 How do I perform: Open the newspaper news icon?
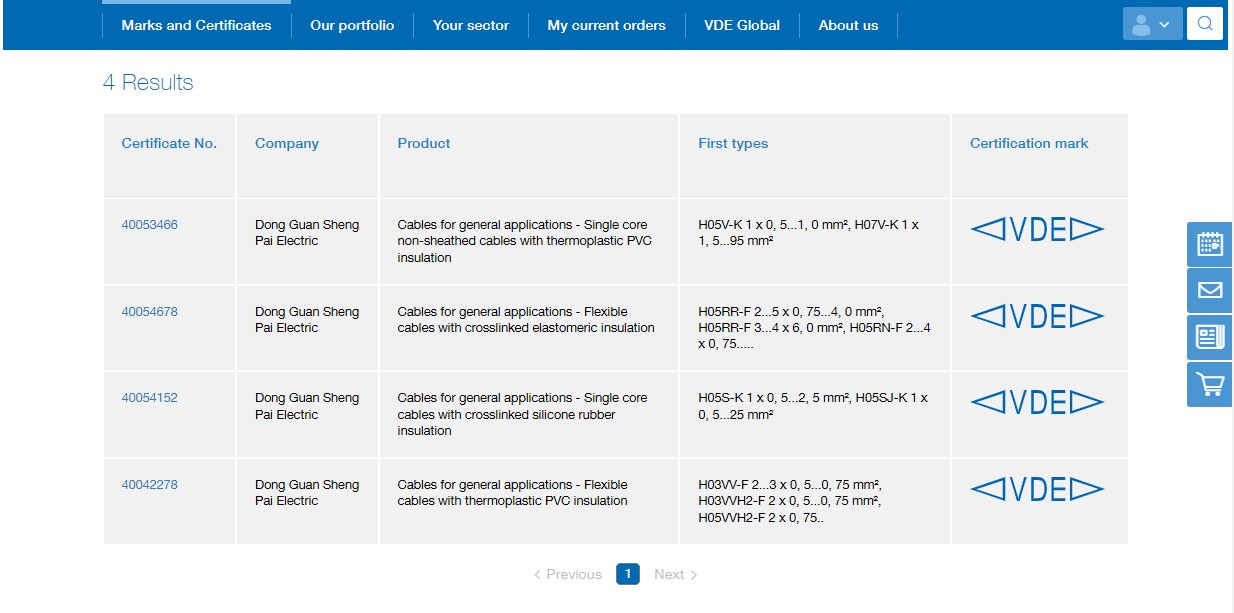pyautogui.click(x=1209, y=337)
